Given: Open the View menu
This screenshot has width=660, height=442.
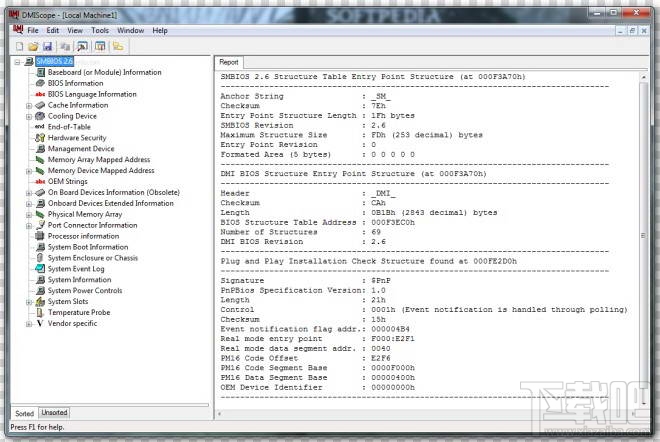Looking at the screenshot, I should point(75,30).
